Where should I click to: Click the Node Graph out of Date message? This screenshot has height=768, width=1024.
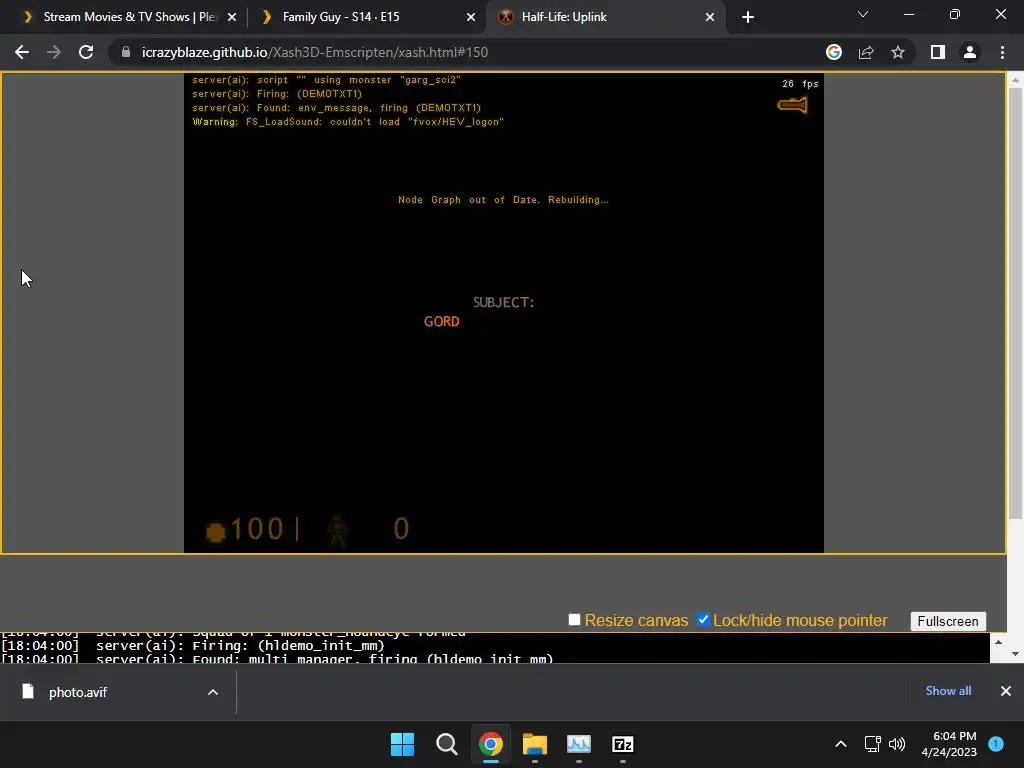pos(503,200)
